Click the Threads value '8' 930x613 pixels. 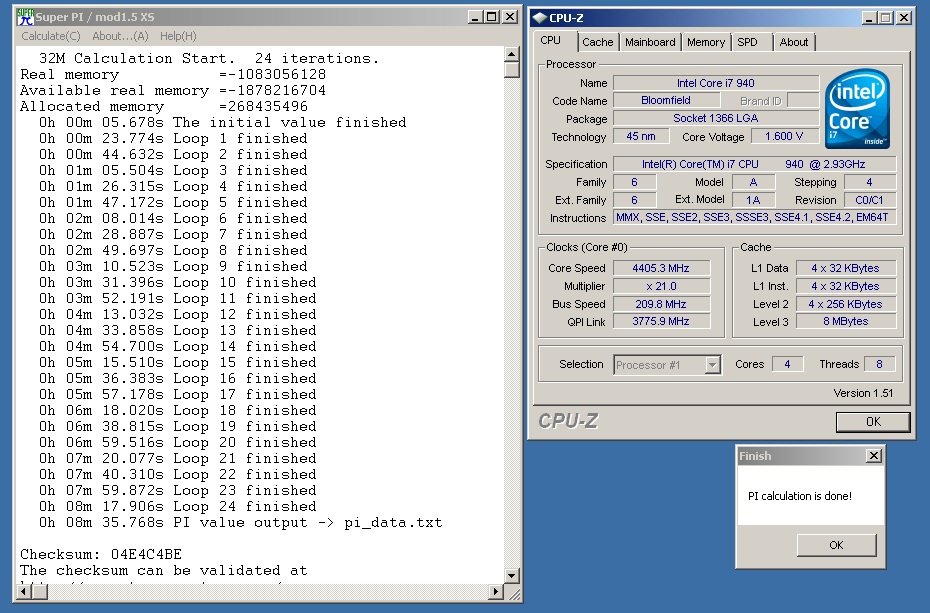point(880,364)
